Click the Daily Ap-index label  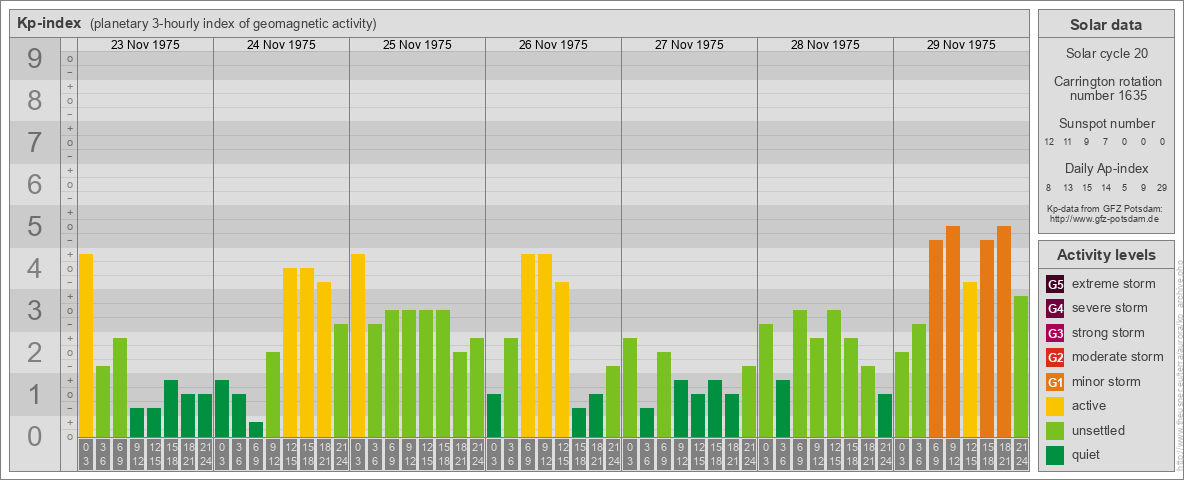click(x=1106, y=168)
